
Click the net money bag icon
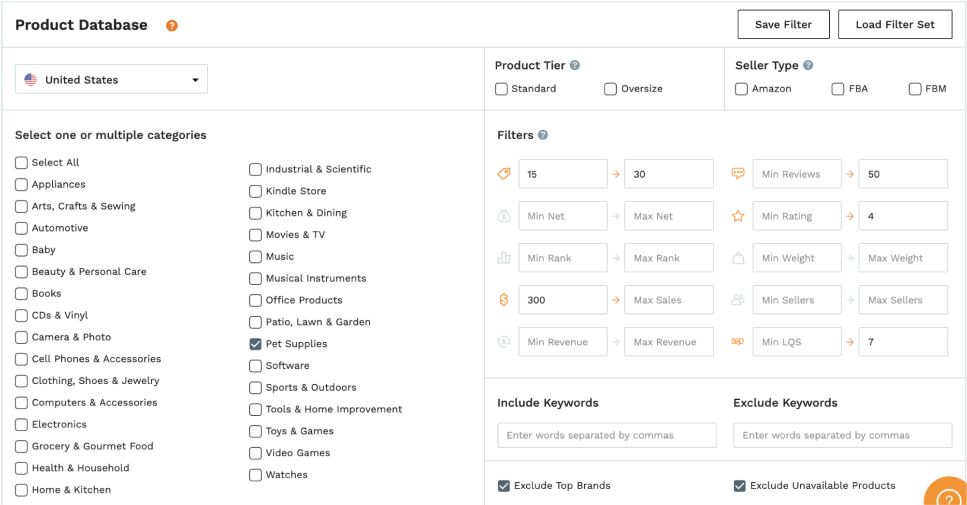coord(504,216)
